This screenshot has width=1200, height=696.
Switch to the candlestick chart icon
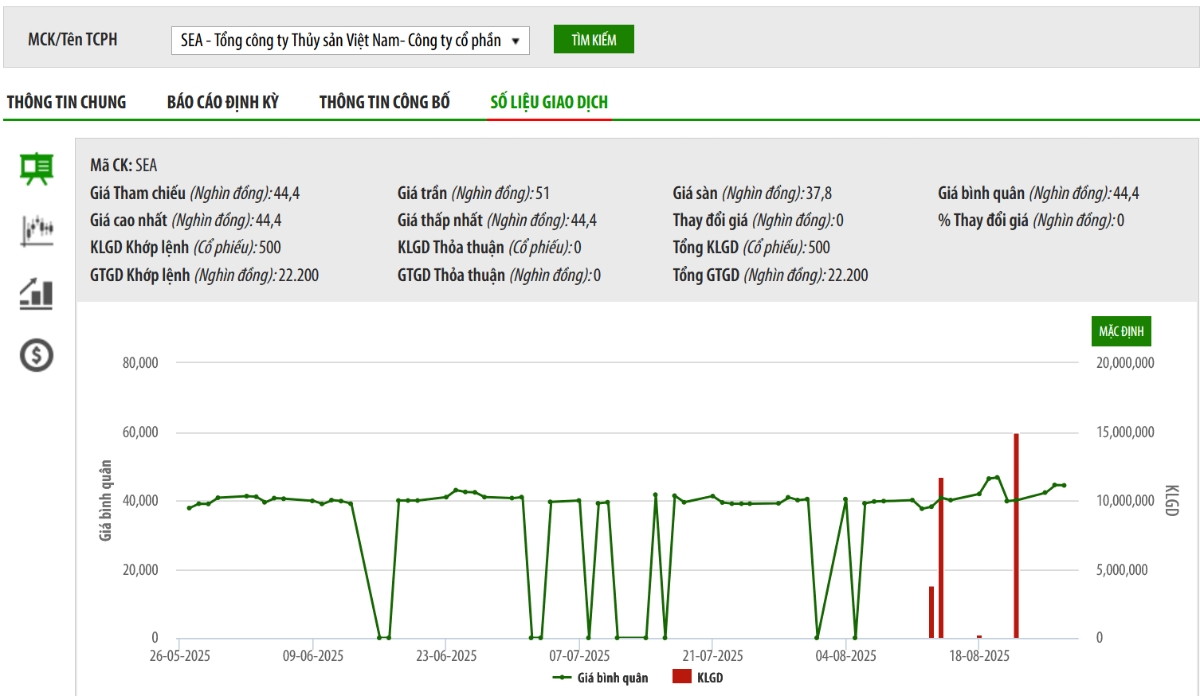37,230
